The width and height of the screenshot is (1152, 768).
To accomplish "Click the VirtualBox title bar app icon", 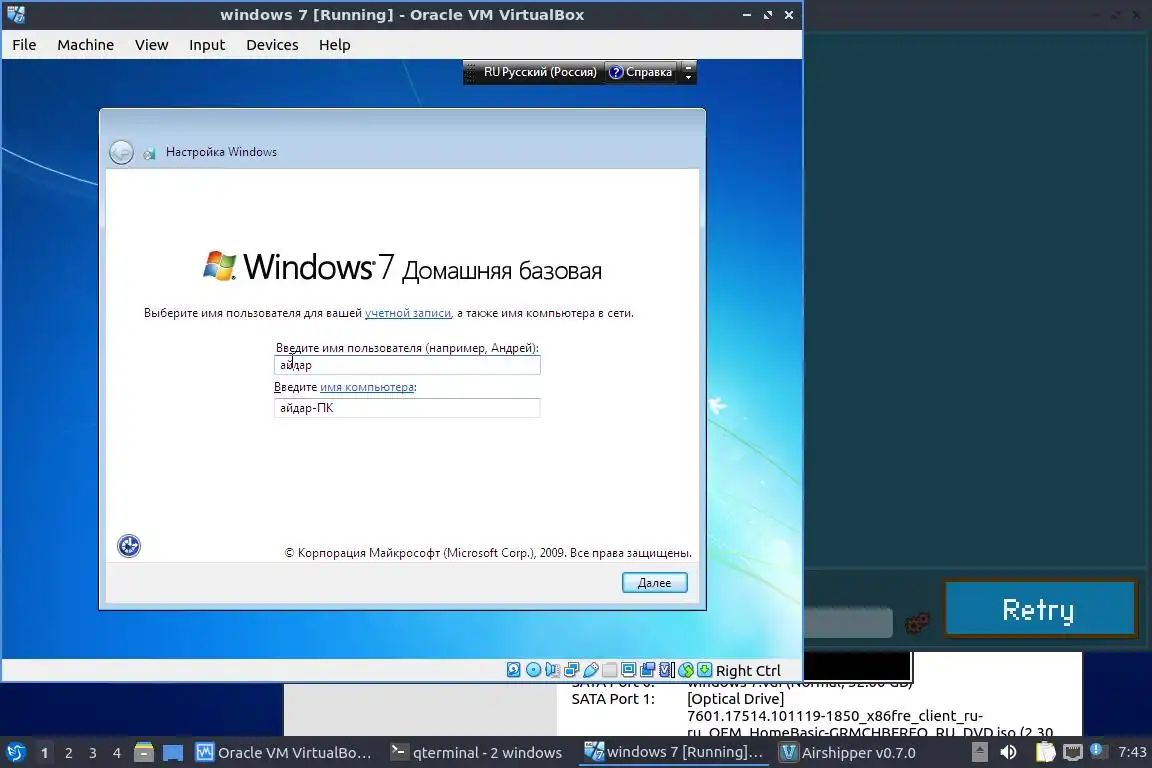I will point(15,14).
